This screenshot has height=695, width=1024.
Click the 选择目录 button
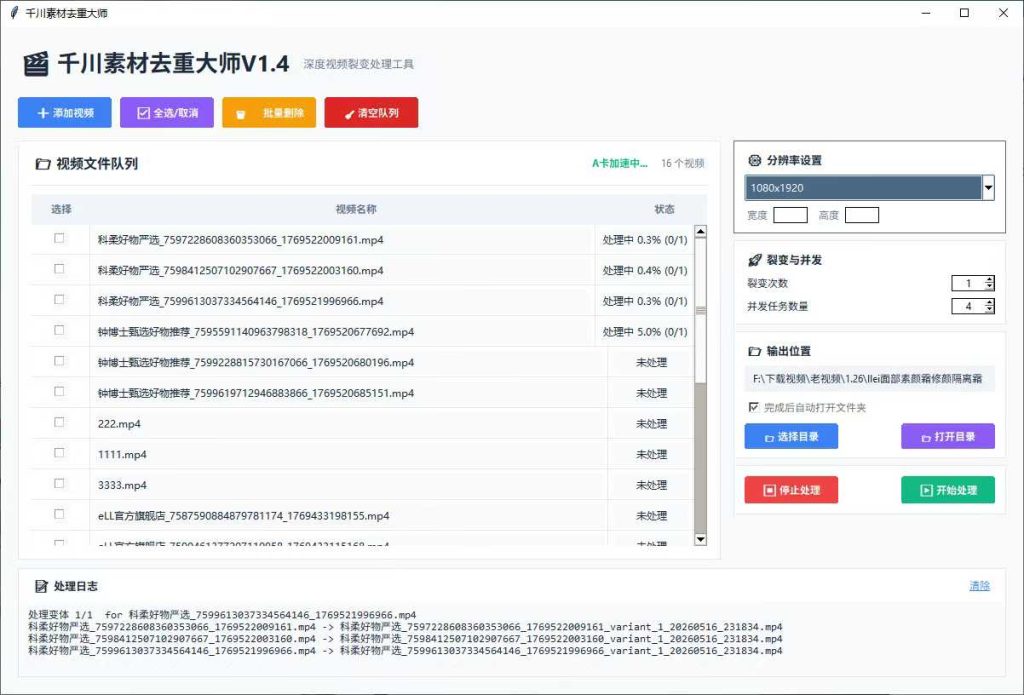click(791, 436)
